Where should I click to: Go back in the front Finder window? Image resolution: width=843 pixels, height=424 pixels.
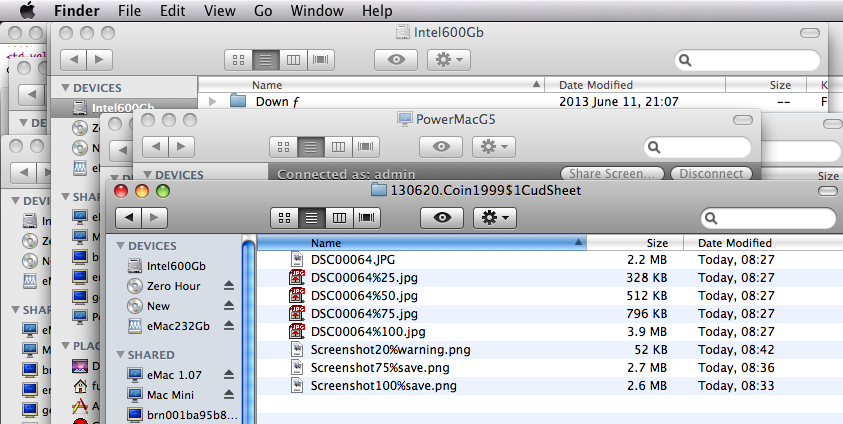click(x=128, y=218)
